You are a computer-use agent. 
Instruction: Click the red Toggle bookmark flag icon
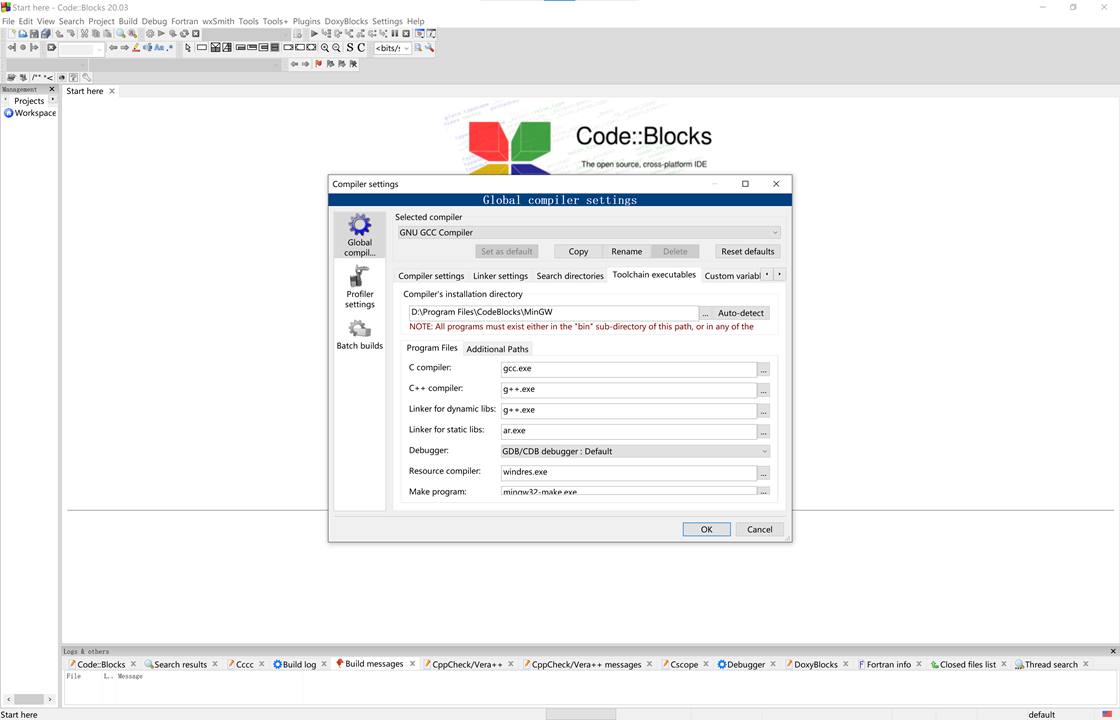319,64
